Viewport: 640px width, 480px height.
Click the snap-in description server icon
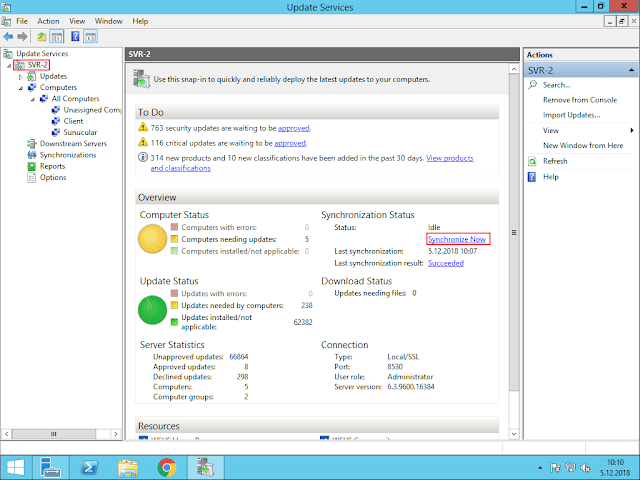(142, 78)
